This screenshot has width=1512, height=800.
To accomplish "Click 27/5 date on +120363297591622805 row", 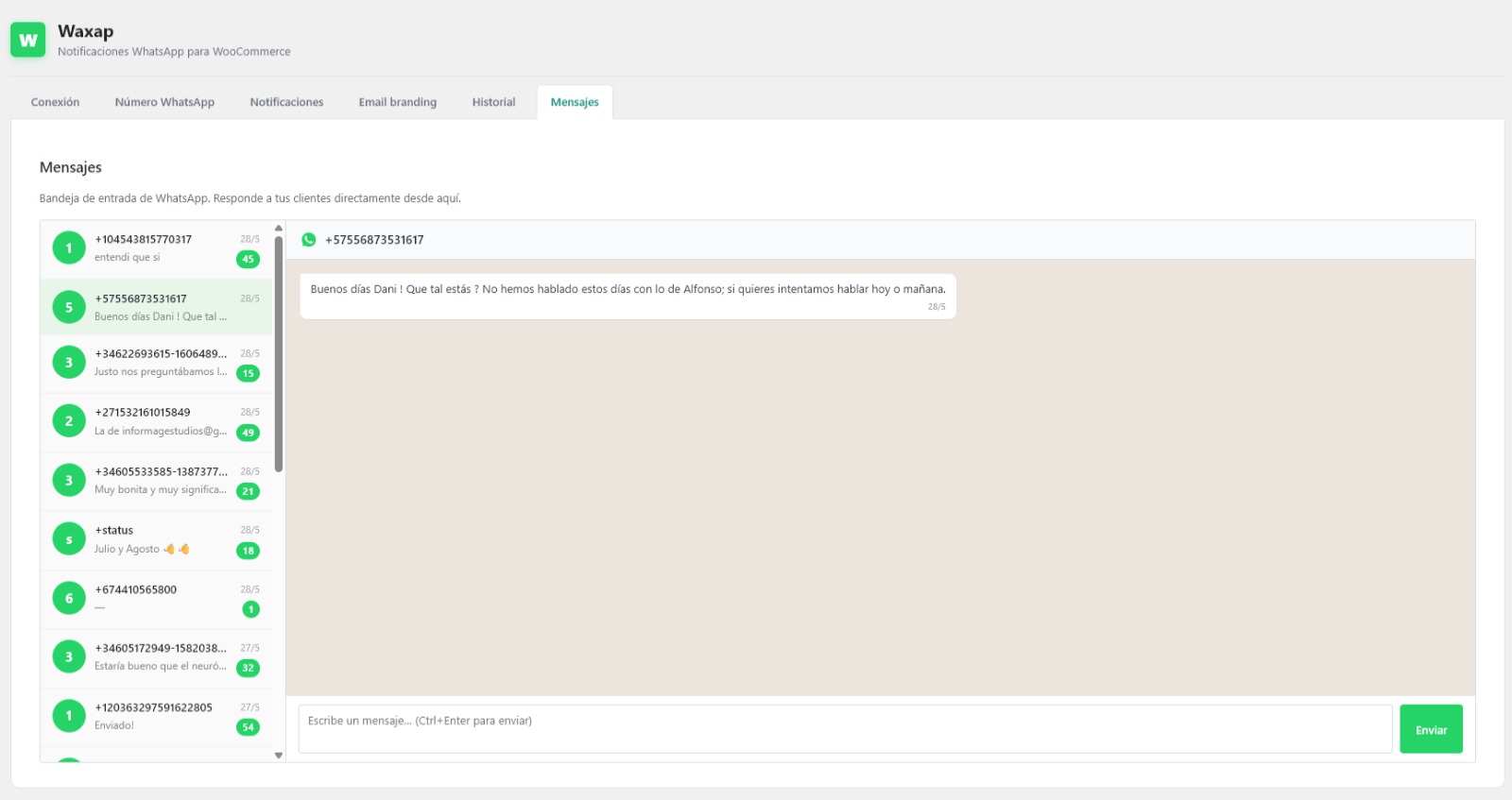I will [x=249, y=707].
